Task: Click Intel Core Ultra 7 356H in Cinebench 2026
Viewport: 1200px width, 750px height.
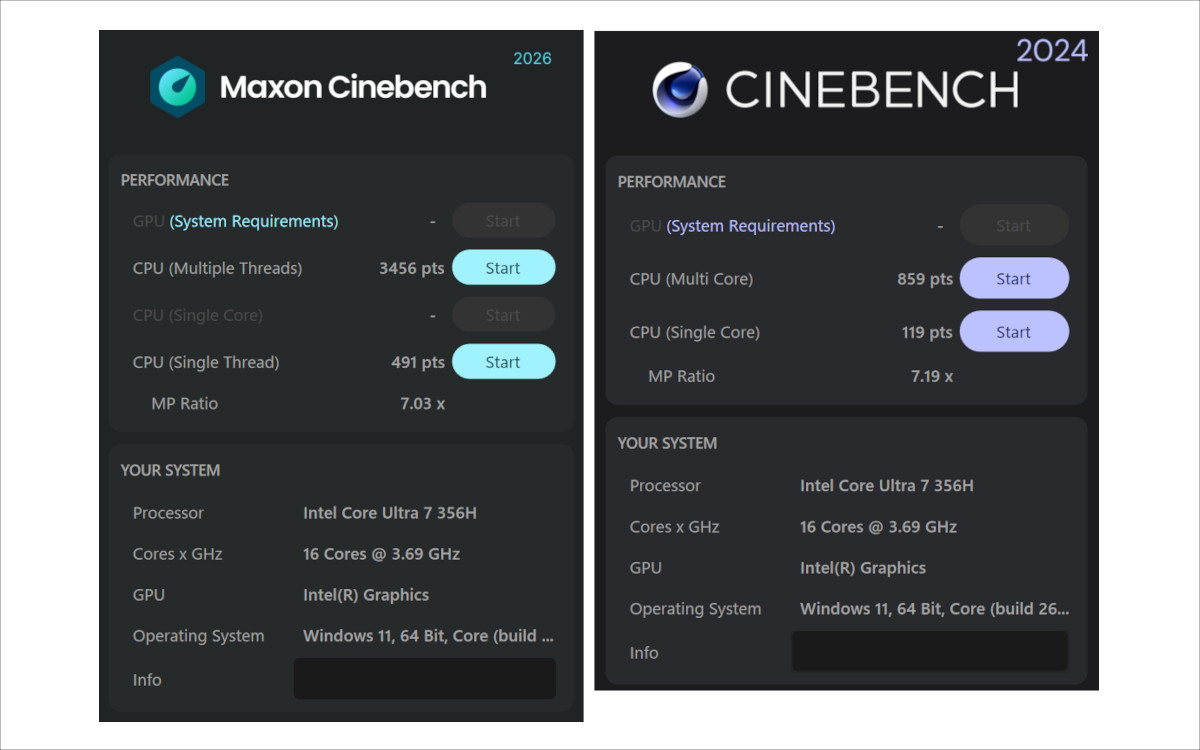Action: click(390, 513)
